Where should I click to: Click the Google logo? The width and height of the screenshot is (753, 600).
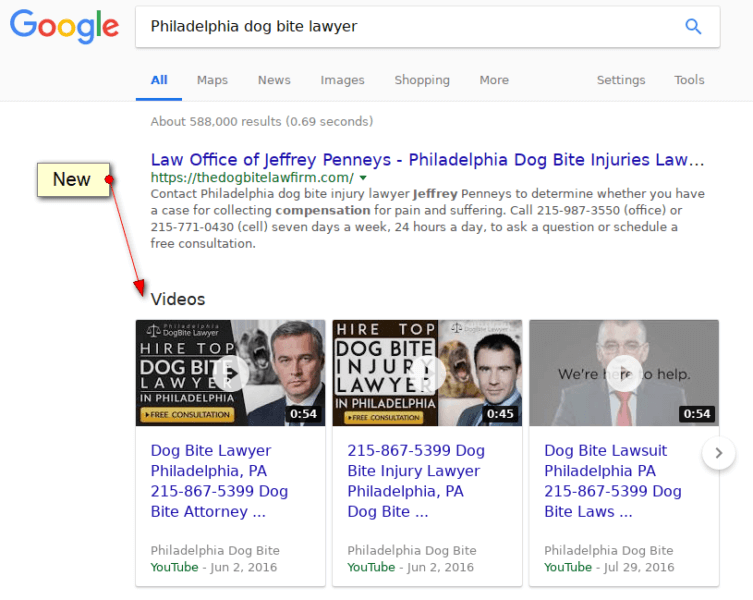tap(64, 27)
